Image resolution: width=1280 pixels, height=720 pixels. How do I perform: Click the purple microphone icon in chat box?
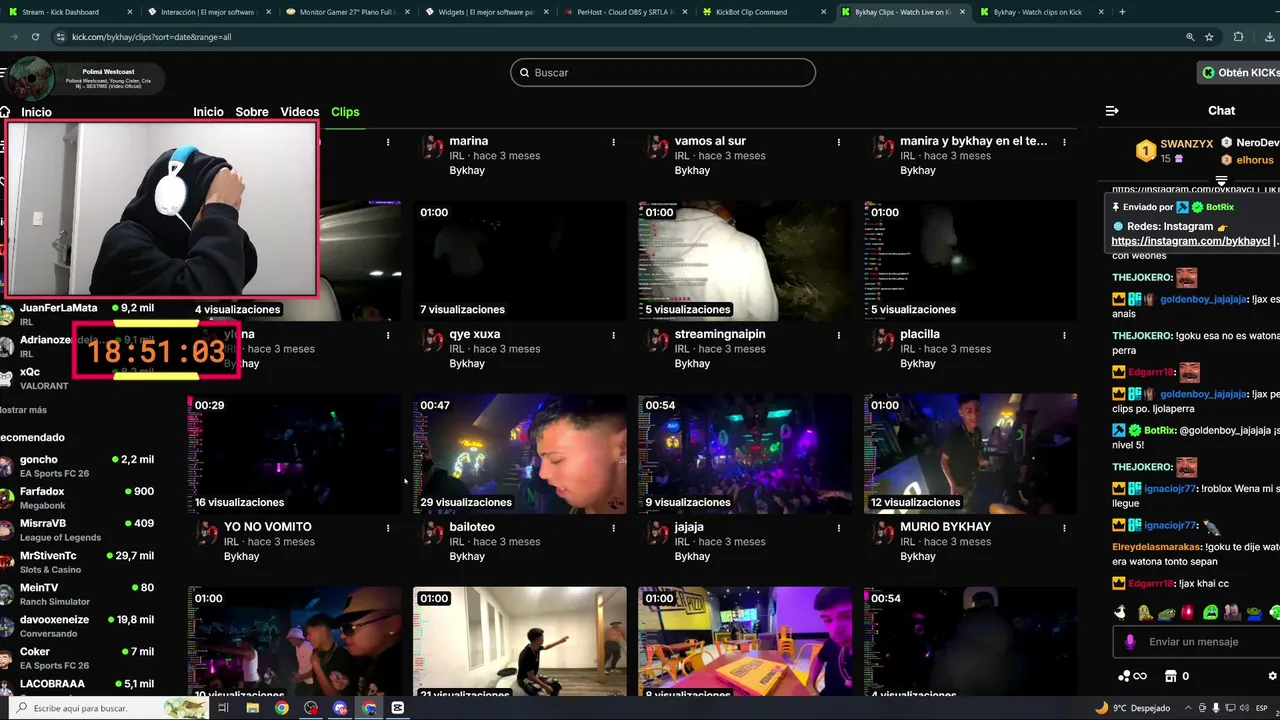click(1131, 642)
